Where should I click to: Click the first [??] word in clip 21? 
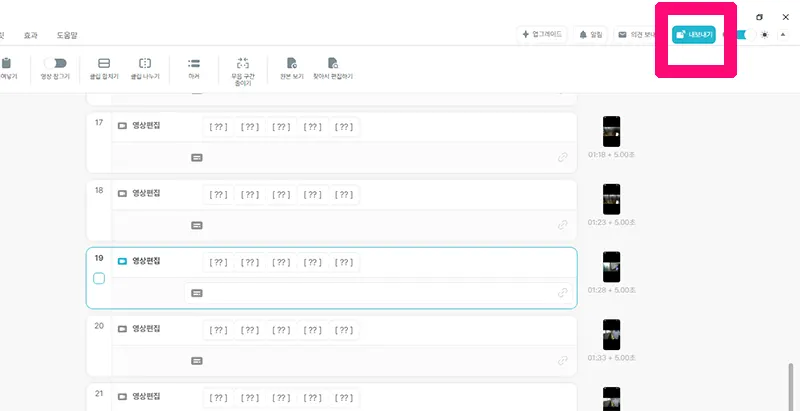tap(218, 398)
